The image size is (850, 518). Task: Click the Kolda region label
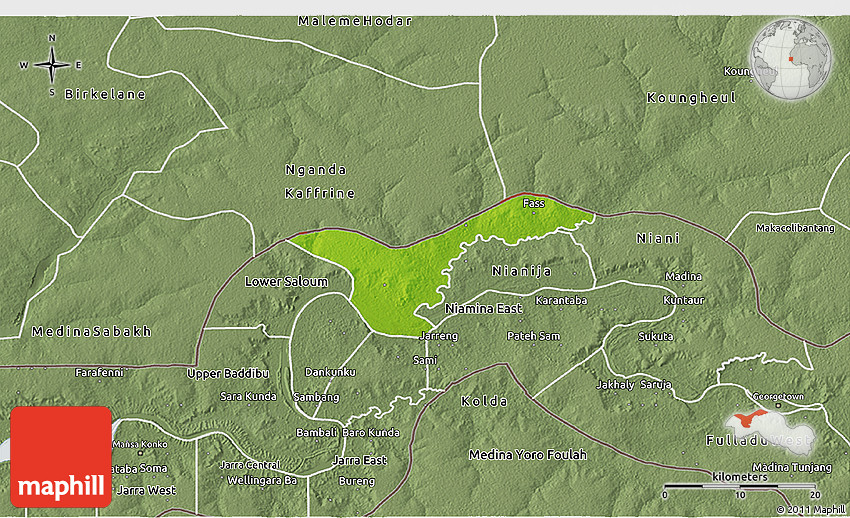(x=485, y=401)
